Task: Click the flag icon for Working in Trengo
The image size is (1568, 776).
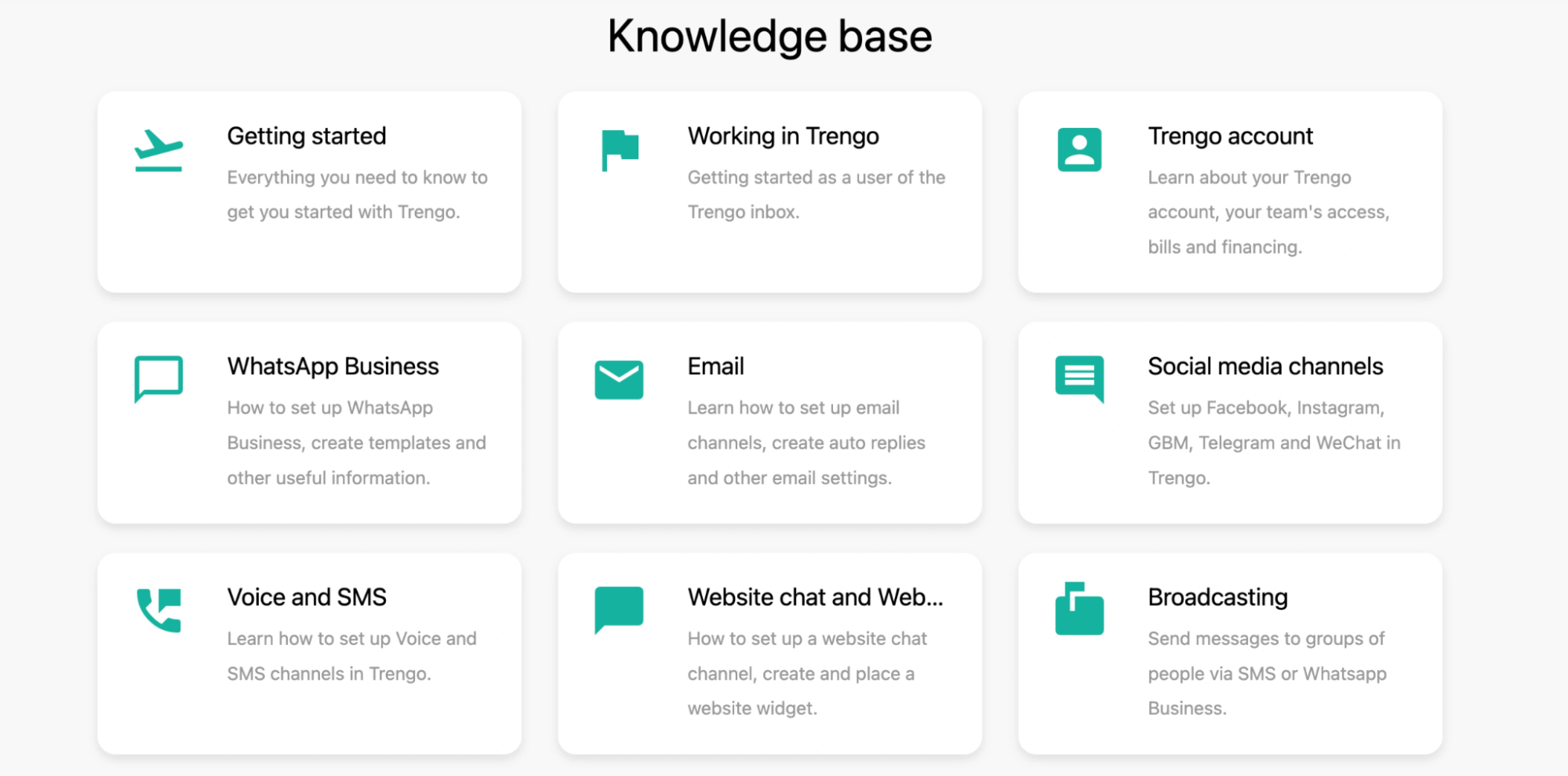Action: click(x=619, y=150)
